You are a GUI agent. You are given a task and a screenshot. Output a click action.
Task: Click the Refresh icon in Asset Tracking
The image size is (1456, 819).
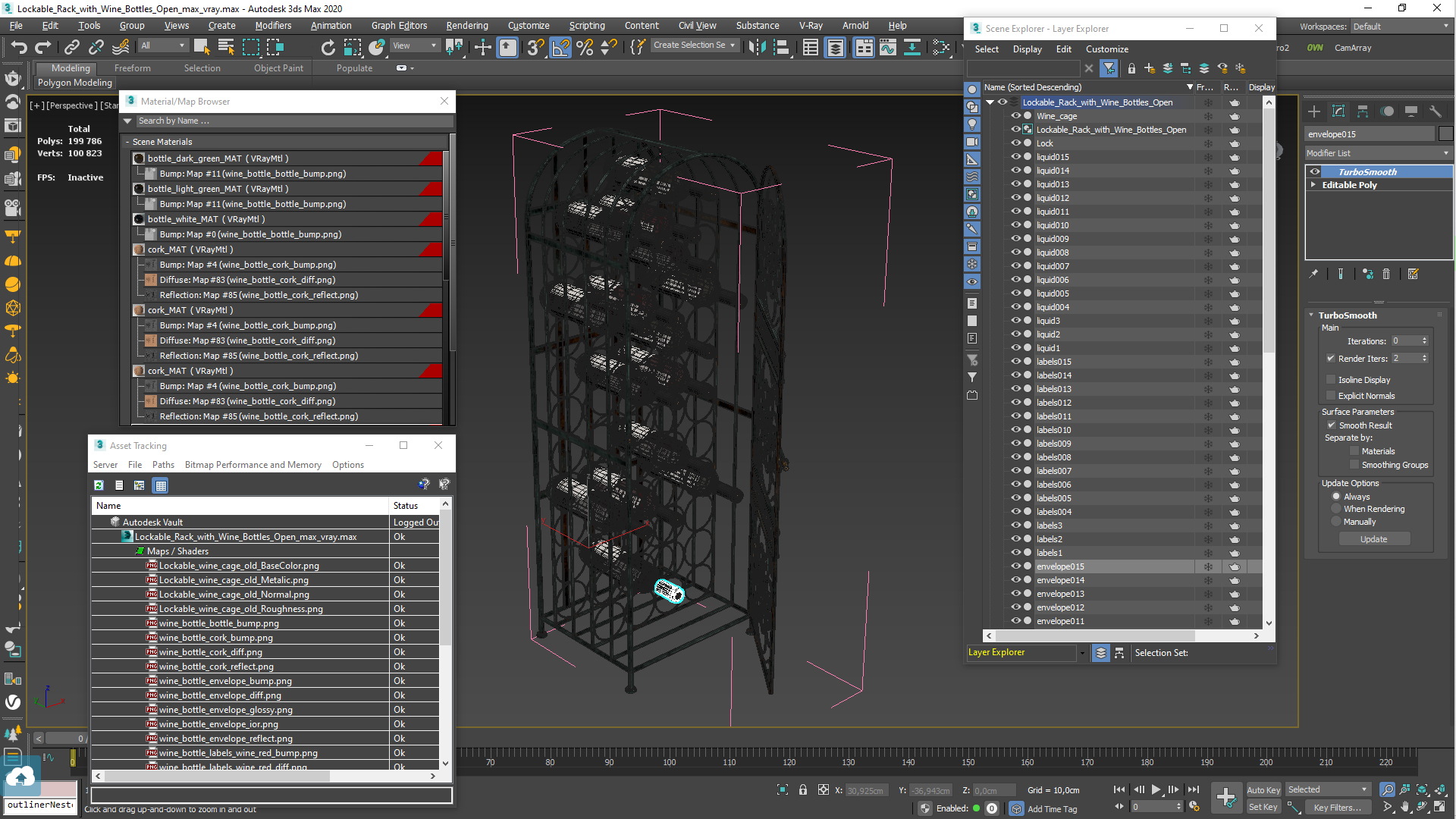[x=99, y=485]
